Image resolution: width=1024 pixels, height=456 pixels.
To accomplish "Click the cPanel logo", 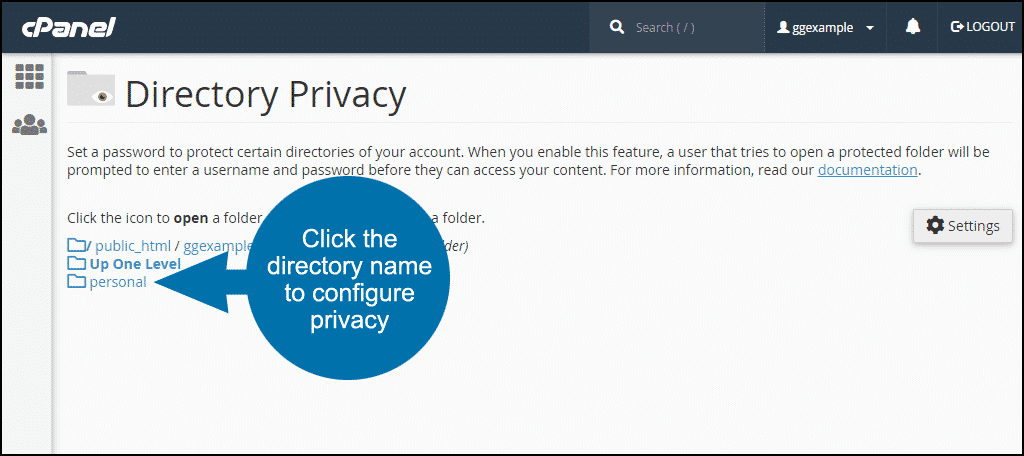I will (x=69, y=27).
